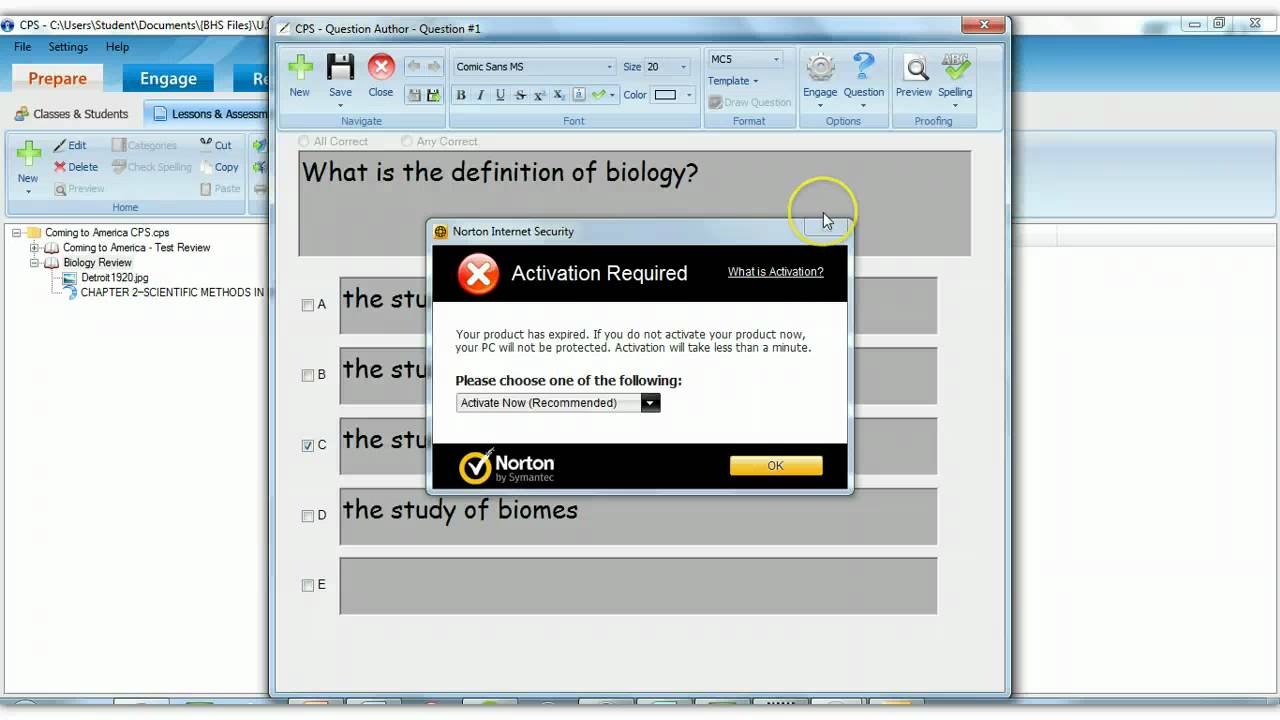The image size is (1280, 720).
Task: Select CHAPTER 2-SCIENTIFIC METHODS tree item
Action: pyautogui.click(x=172, y=292)
